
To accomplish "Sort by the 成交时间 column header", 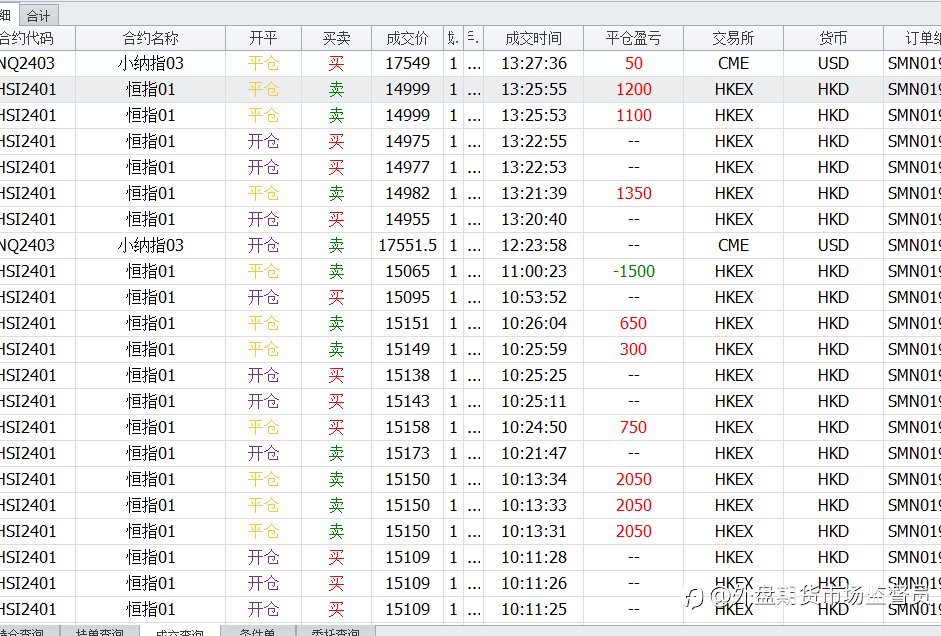I will (534, 38).
